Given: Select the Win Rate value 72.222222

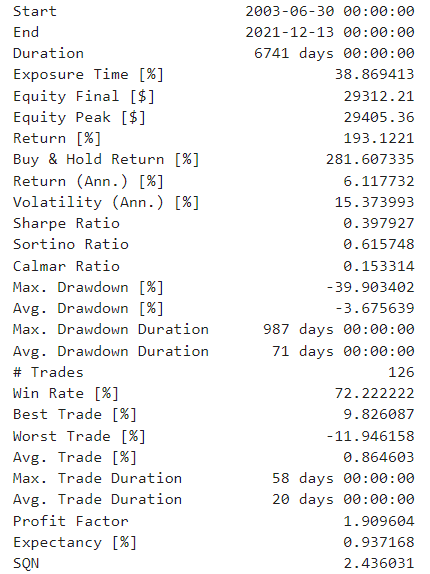Looking at the screenshot, I should pos(374,394).
